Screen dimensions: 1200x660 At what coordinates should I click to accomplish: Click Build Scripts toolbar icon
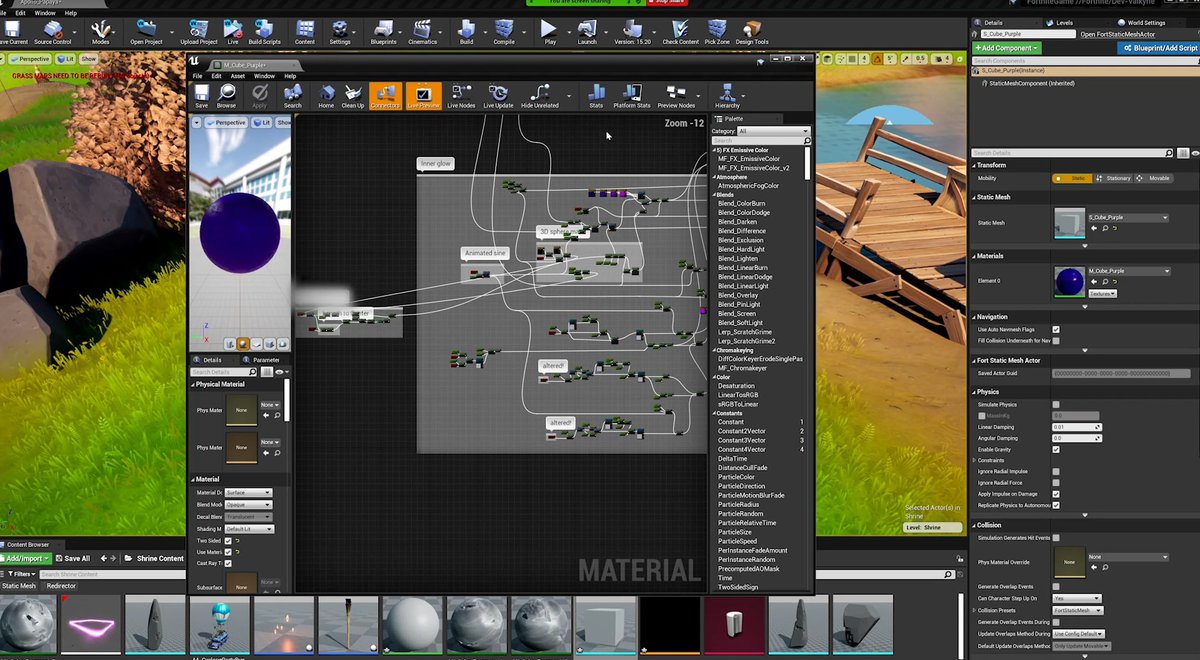click(x=265, y=31)
